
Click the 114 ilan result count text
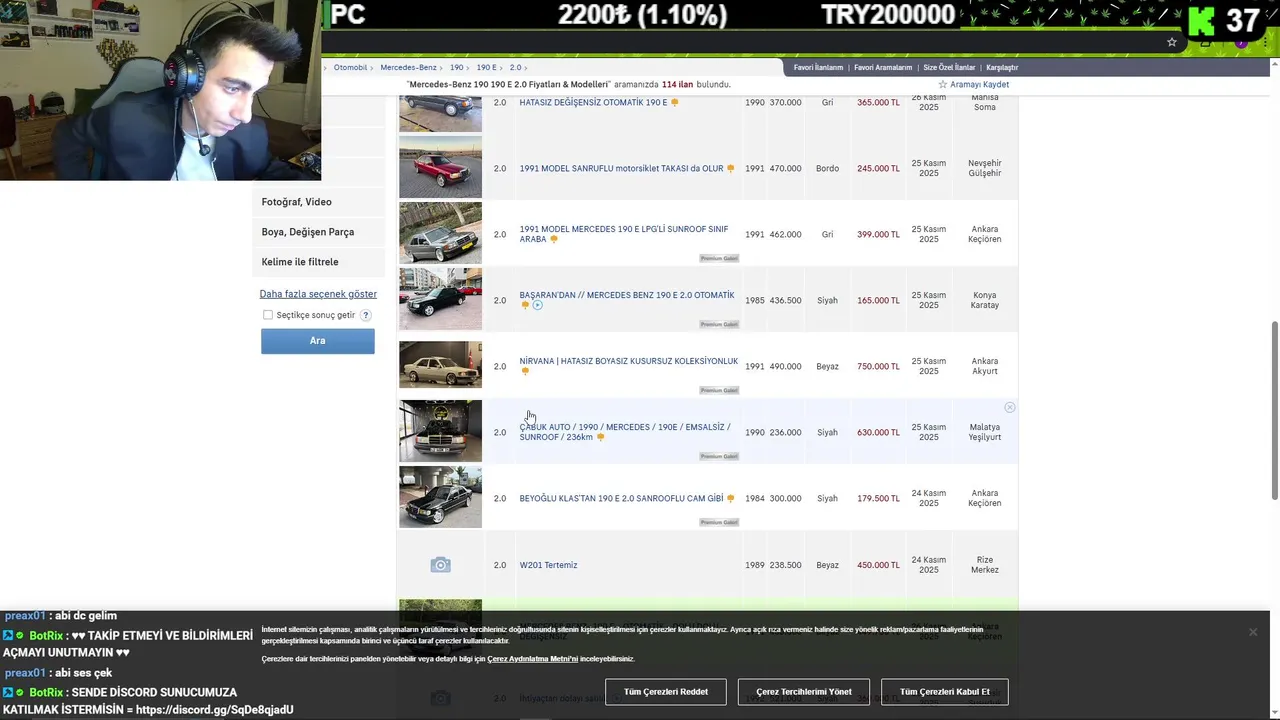[x=678, y=85]
